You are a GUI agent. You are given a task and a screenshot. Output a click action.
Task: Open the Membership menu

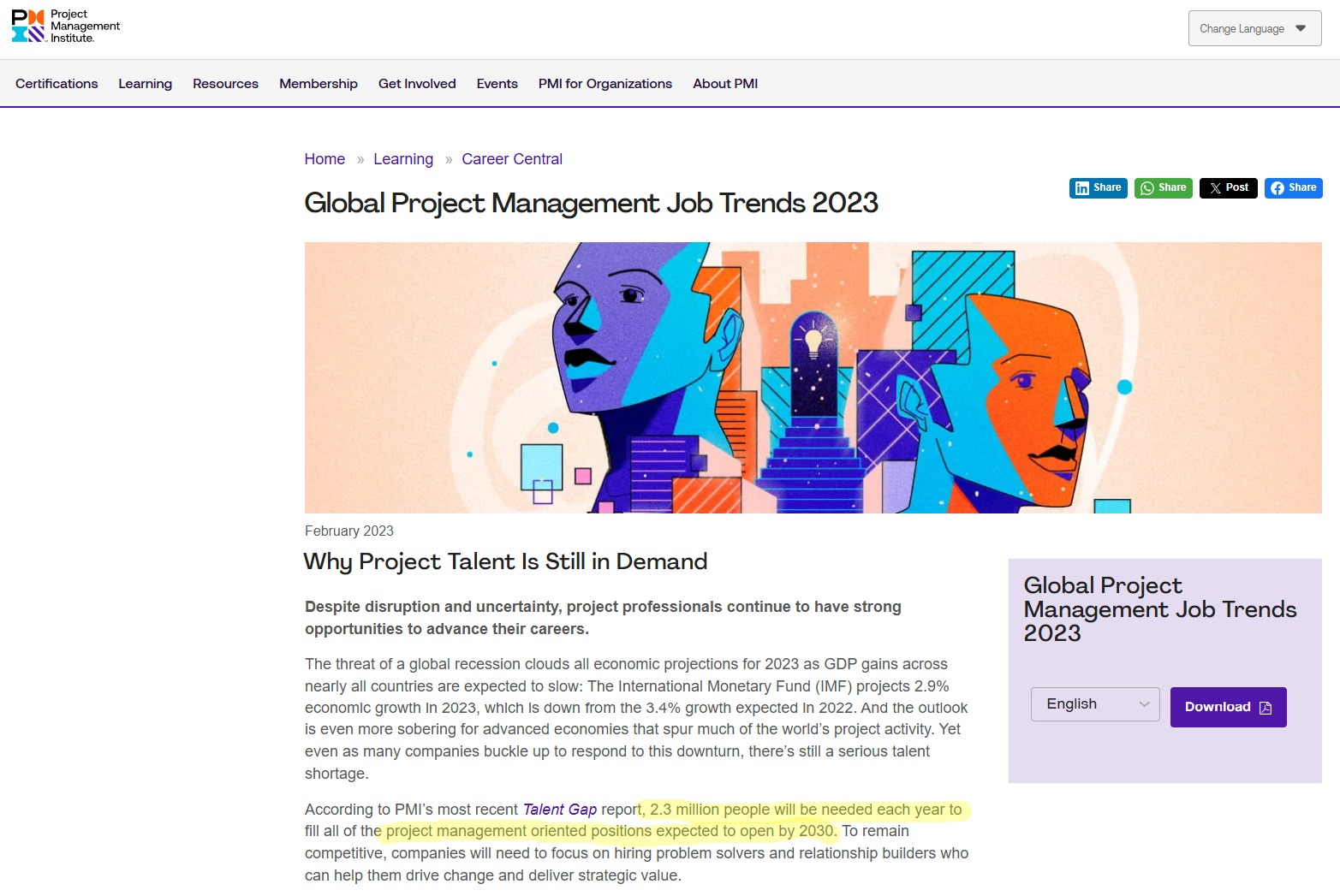tap(319, 84)
